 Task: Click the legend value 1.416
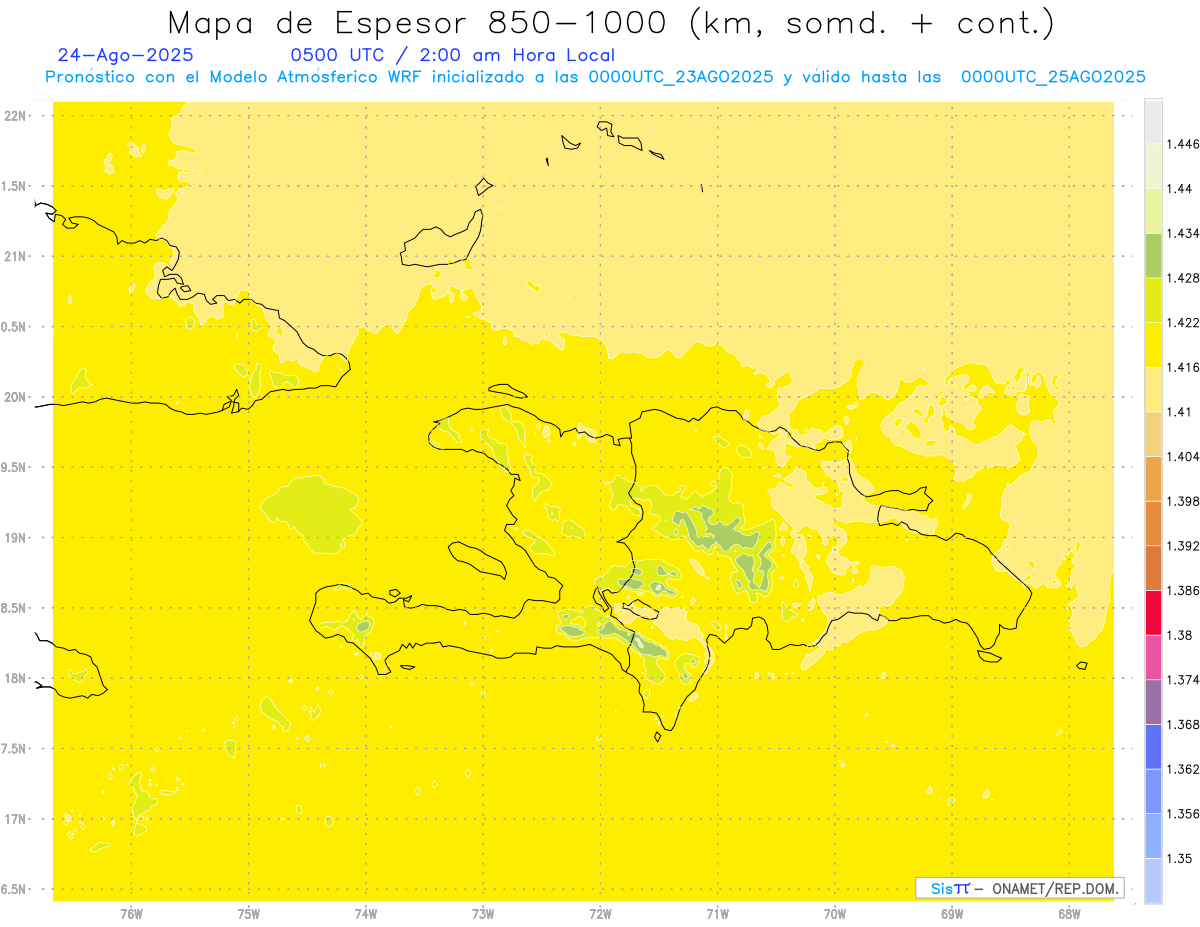tap(1182, 367)
